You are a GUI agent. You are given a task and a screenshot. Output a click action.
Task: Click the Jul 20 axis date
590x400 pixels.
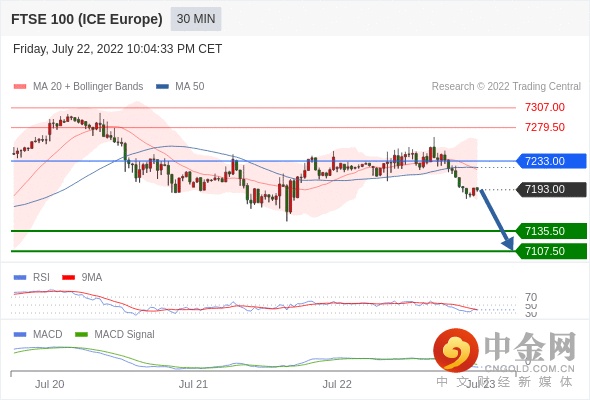click(x=50, y=384)
